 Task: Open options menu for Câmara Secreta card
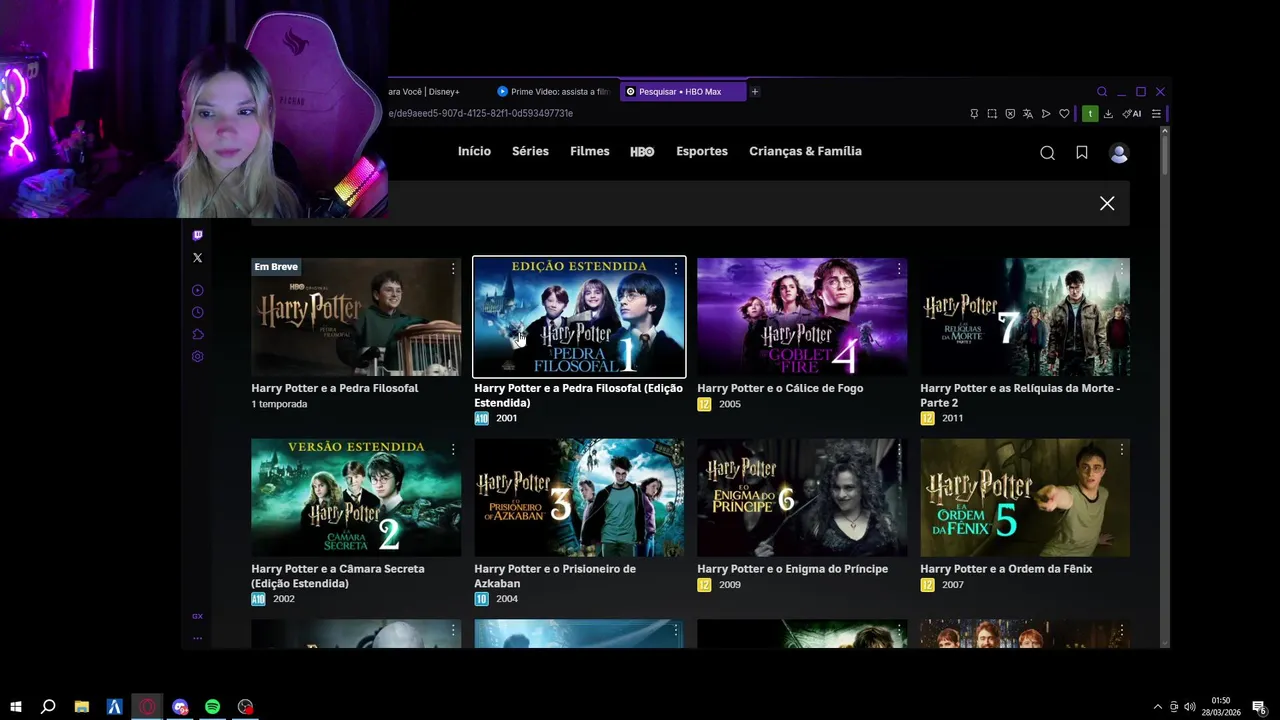coord(453,450)
